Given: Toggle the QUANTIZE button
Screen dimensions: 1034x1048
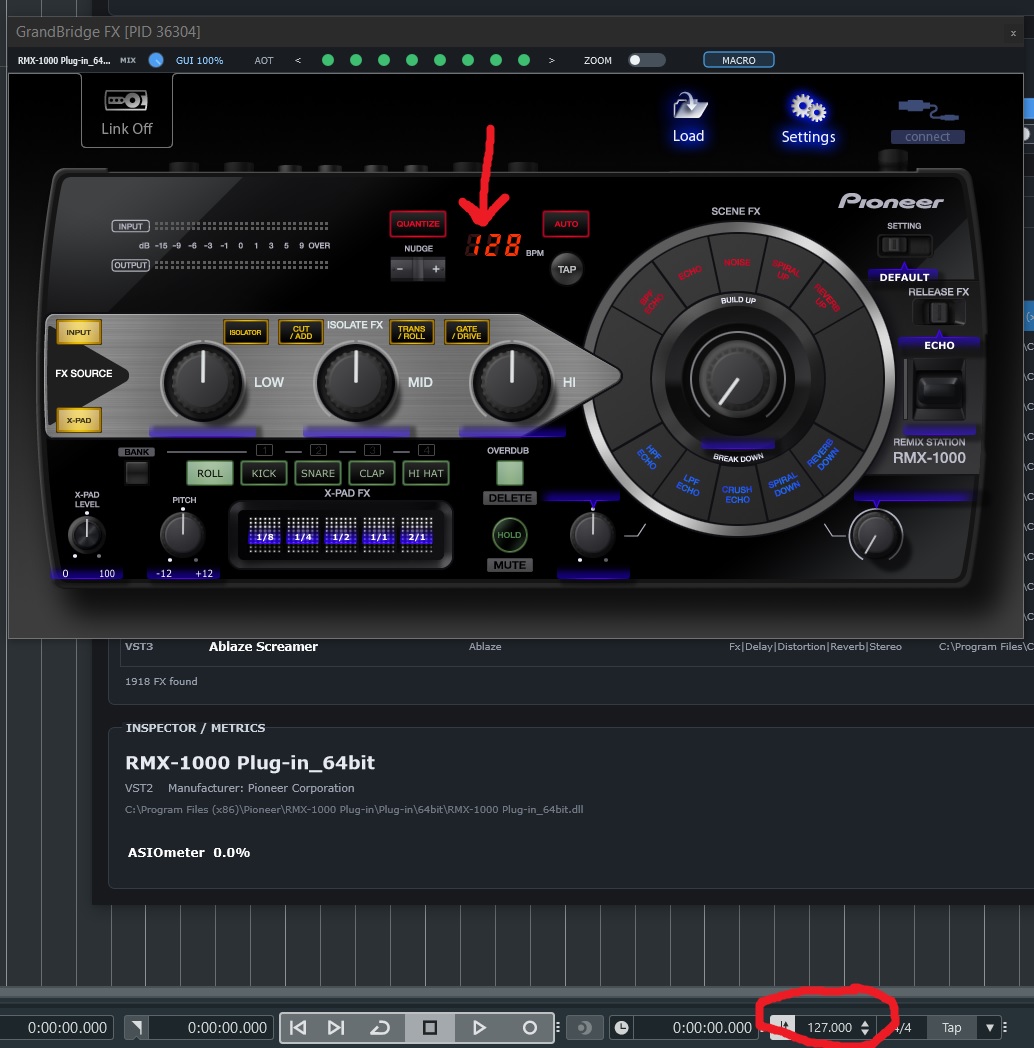Looking at the screenshot, I should coord(418,224).
